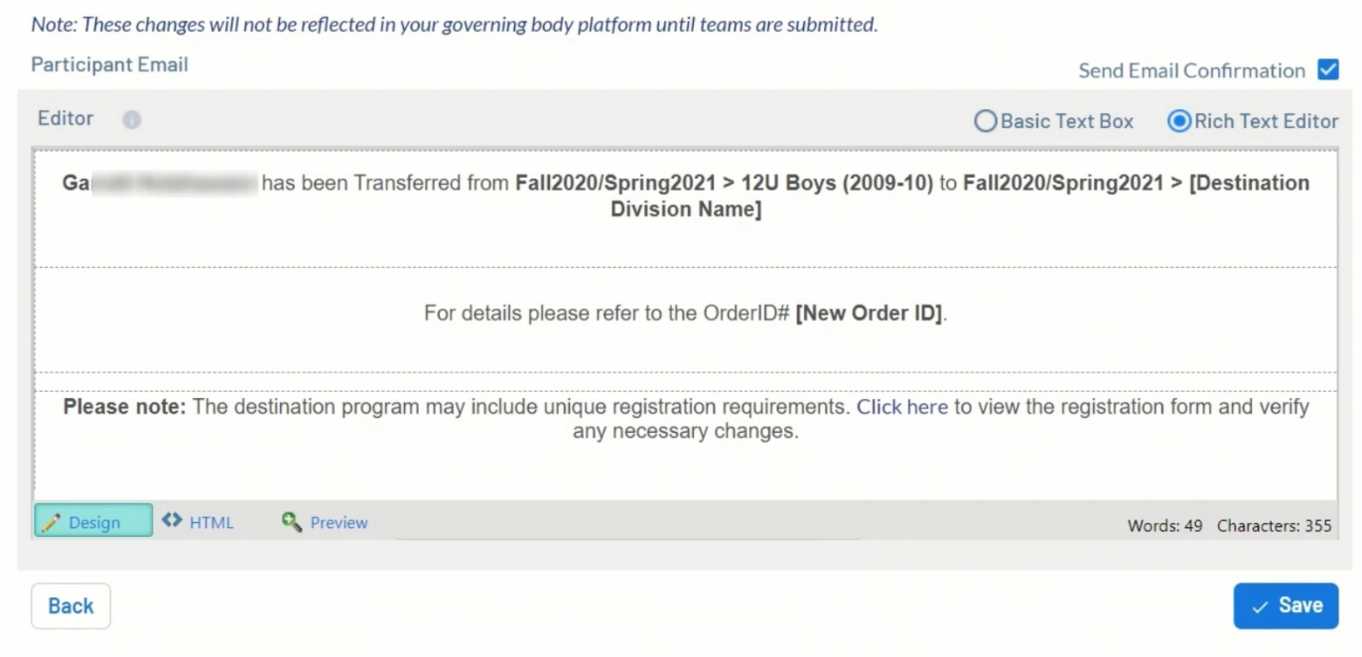Click the info icon next to Editor
This screenshot has width=1362, height=657.
coord(131,118)
